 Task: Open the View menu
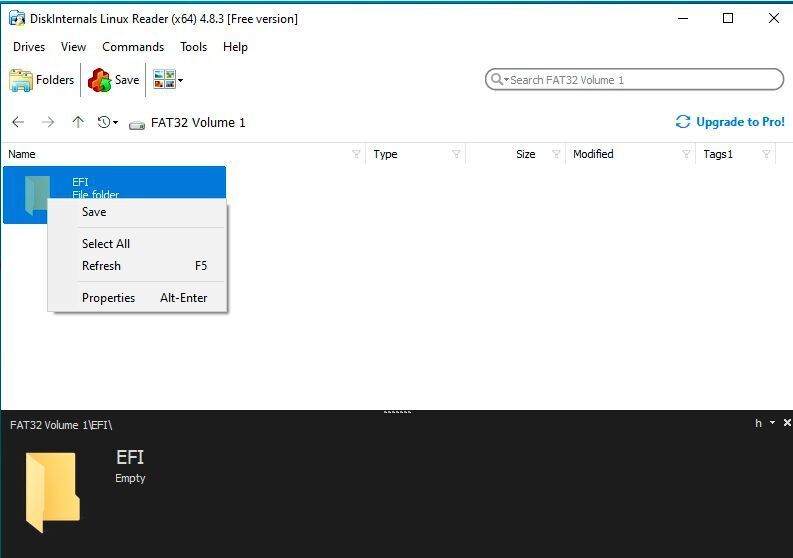pos(73,47)
